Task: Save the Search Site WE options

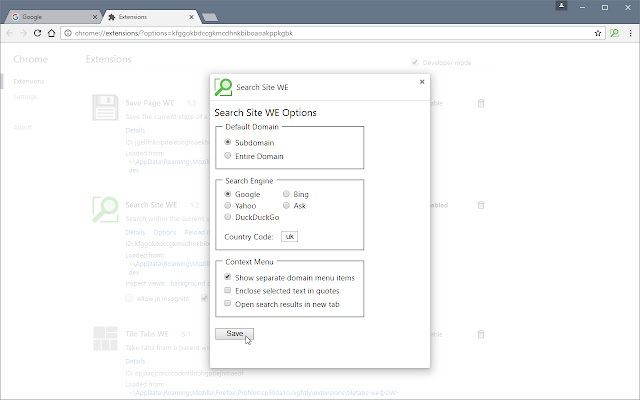Action: click(234, 333)
